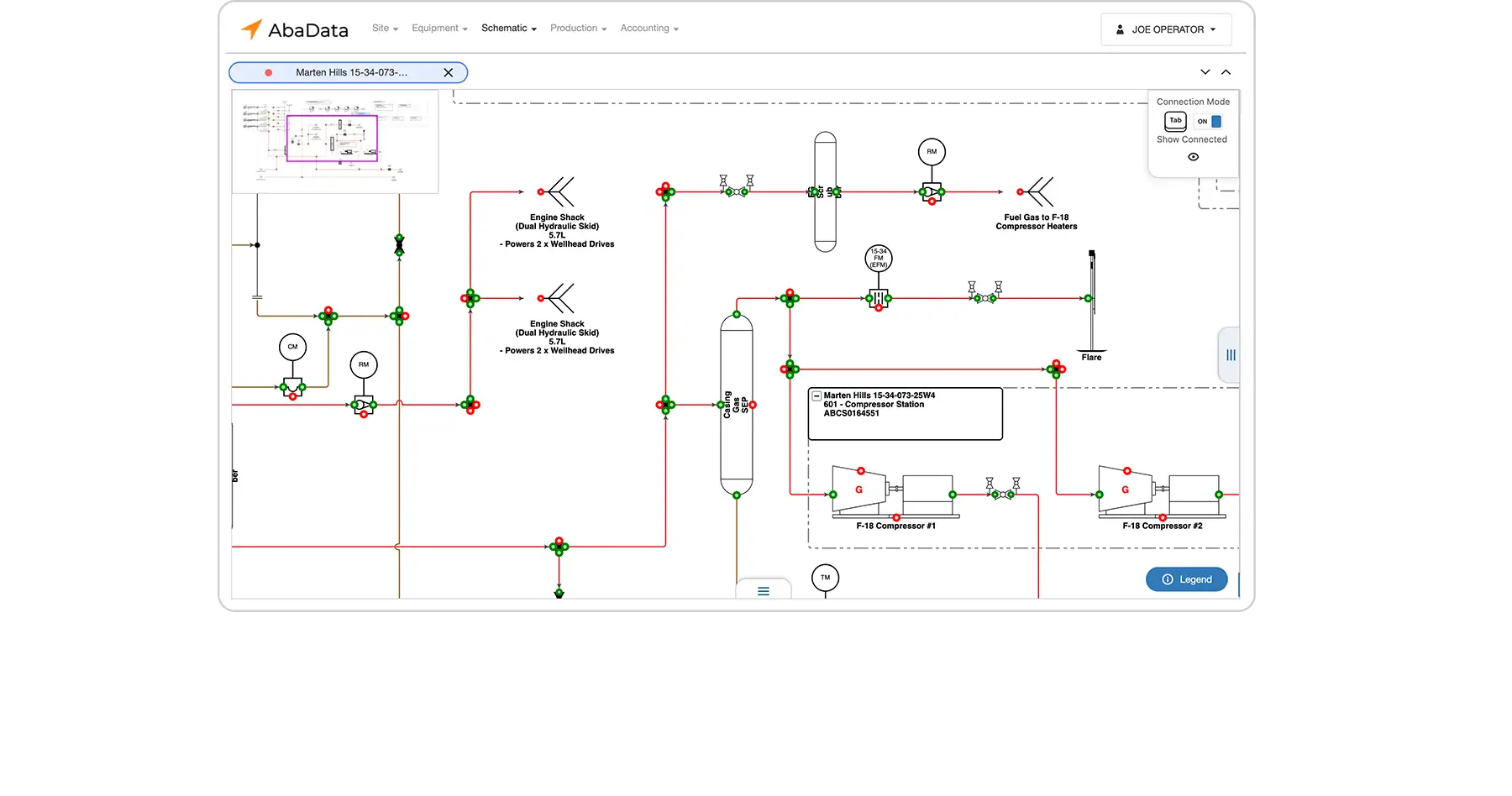The height and width of the screenshot is (796, 1512).
Task: Open the Legend button
Action: tap(1186, 579)
